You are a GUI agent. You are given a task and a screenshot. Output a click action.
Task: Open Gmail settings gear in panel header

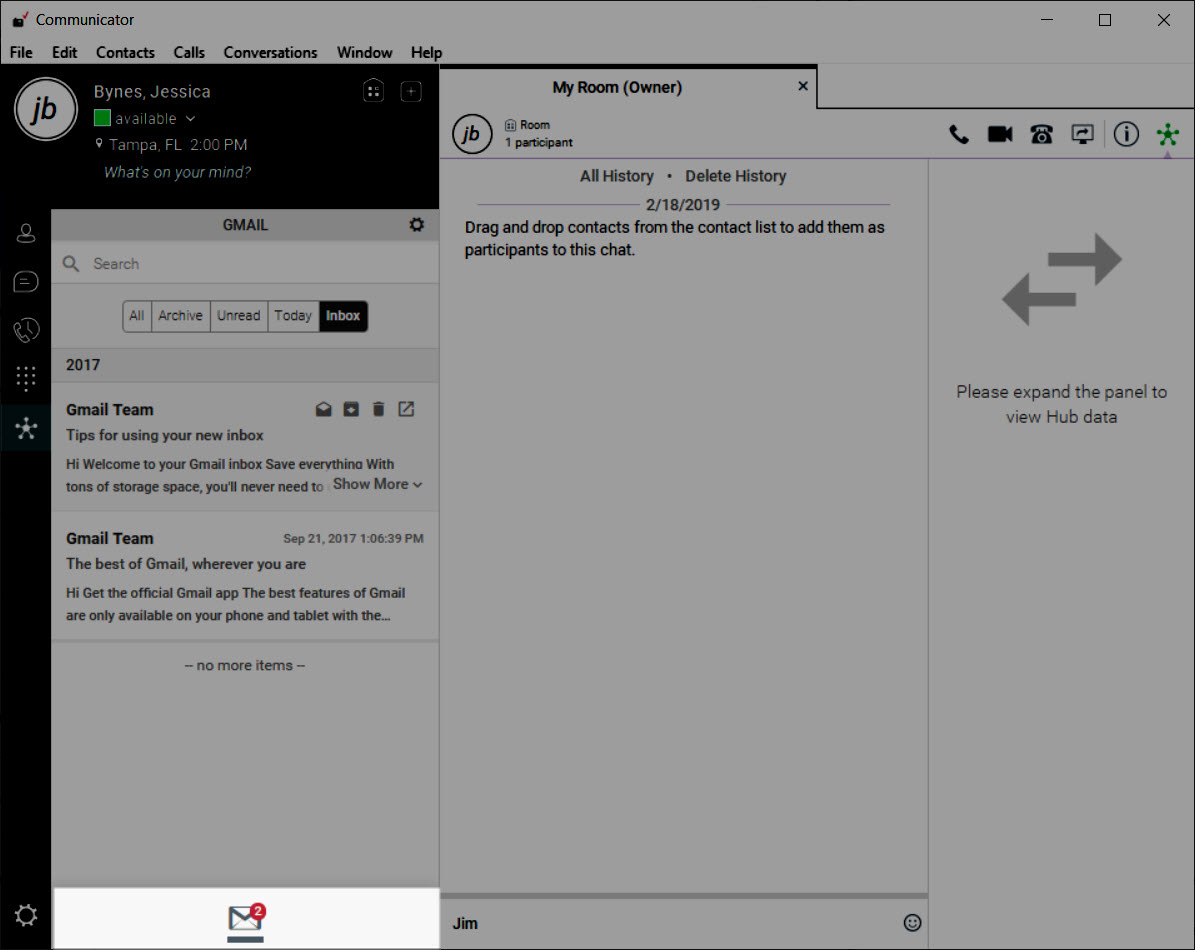[x=416, y=225]
